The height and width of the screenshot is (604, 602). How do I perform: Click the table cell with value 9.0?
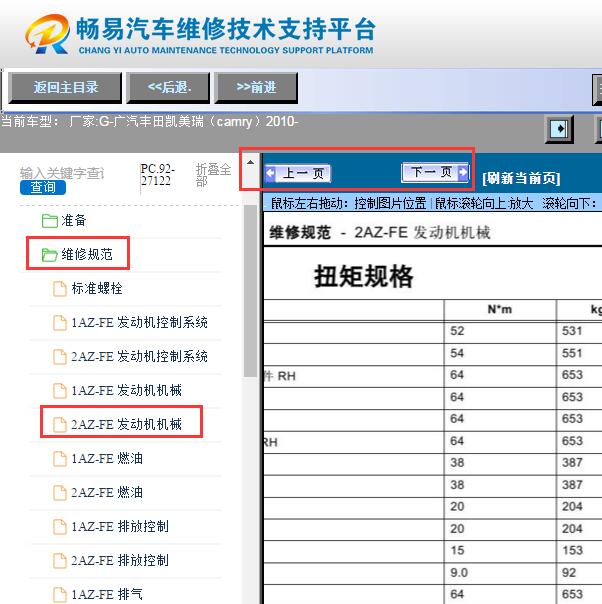tap(500, 573)
